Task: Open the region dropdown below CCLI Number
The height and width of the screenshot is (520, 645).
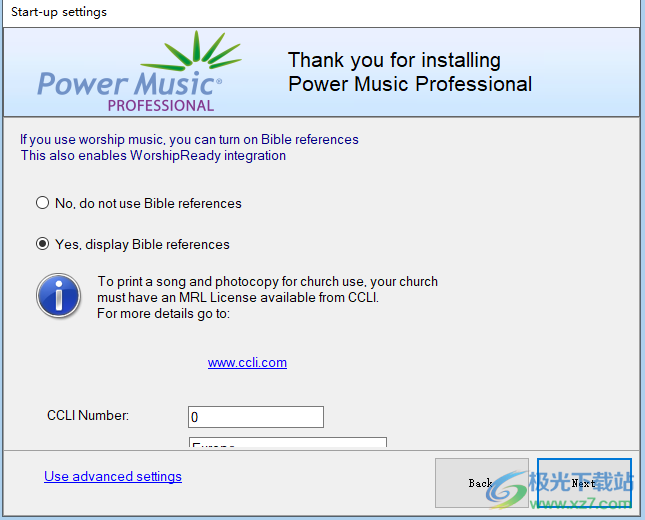Action: 288,443
